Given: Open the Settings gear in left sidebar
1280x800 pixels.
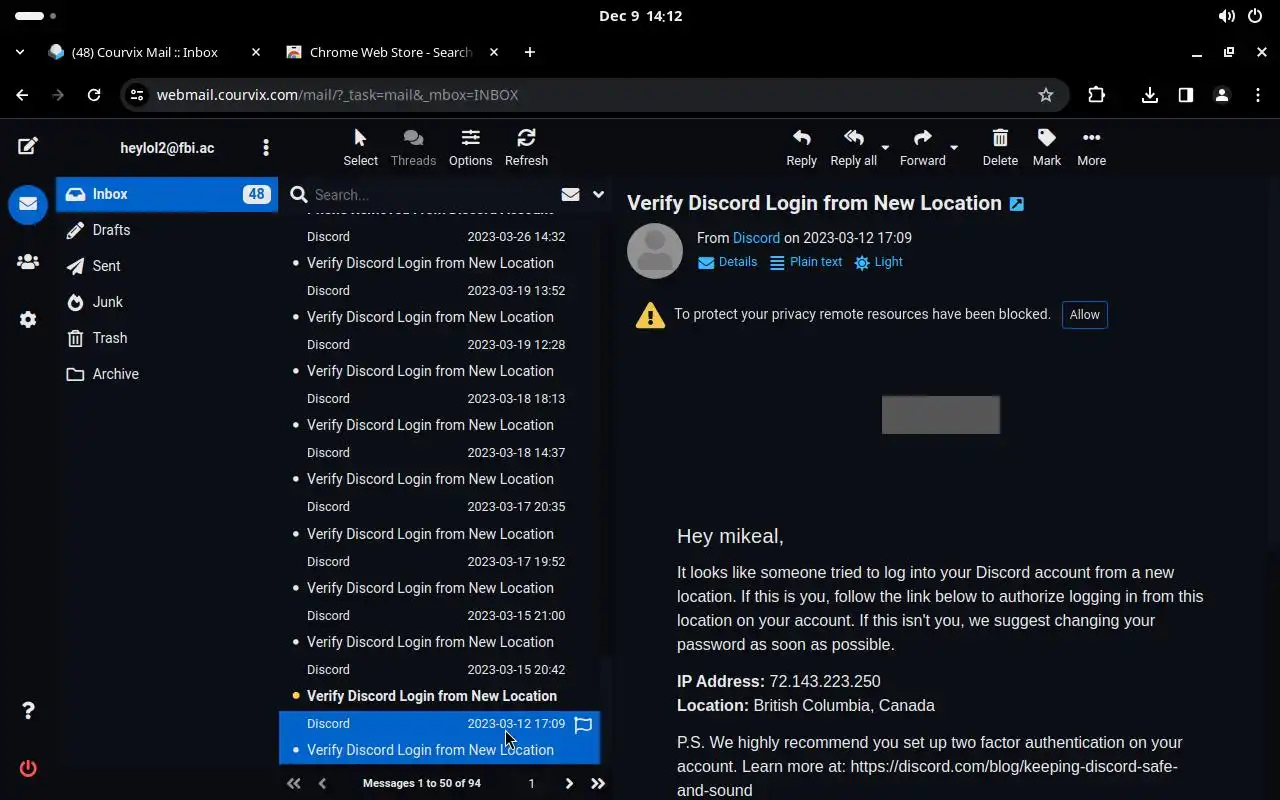Looking at the screenshot, I should point(28,320).
